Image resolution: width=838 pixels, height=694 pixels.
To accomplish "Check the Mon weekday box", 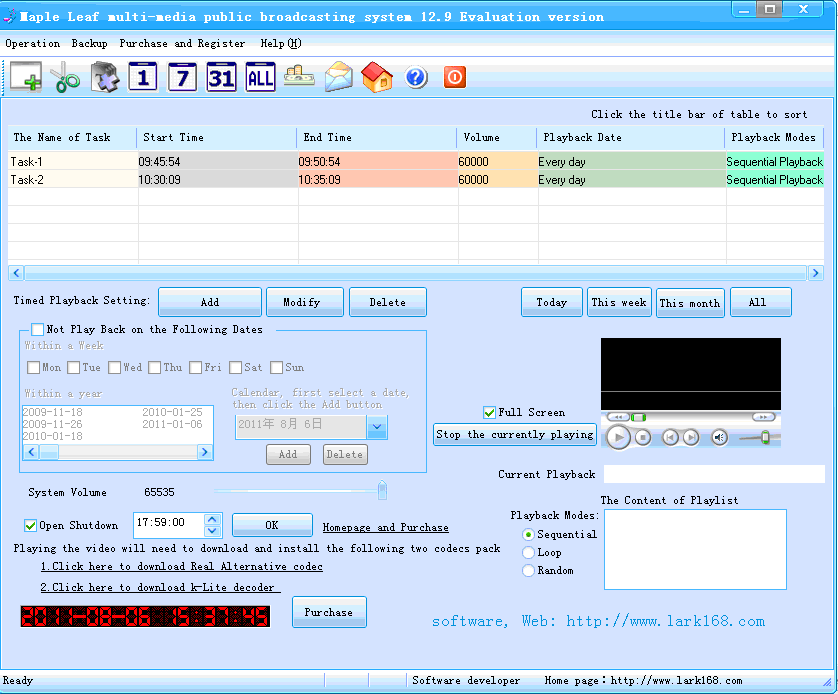I will [x=33, y=368].
